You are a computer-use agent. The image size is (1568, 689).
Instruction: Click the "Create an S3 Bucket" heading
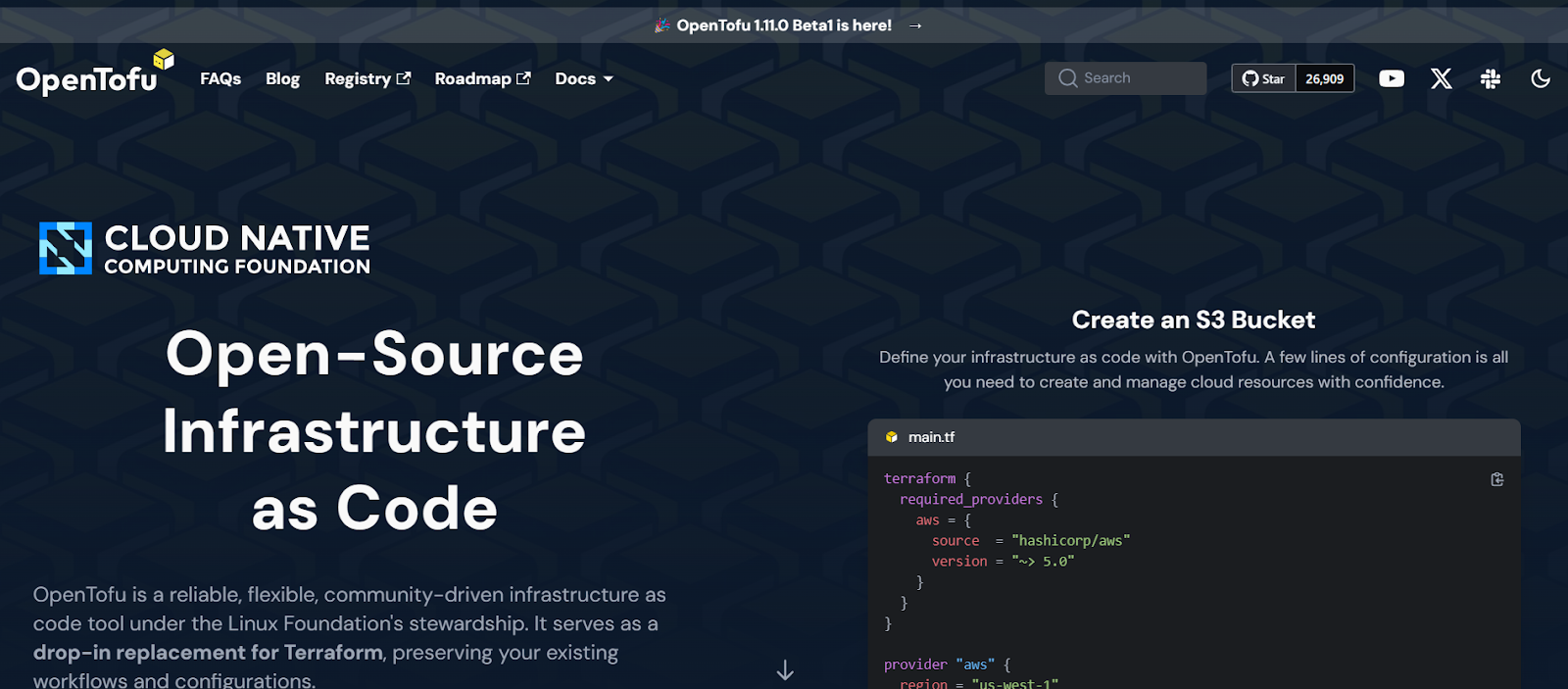click(1194, 320)
